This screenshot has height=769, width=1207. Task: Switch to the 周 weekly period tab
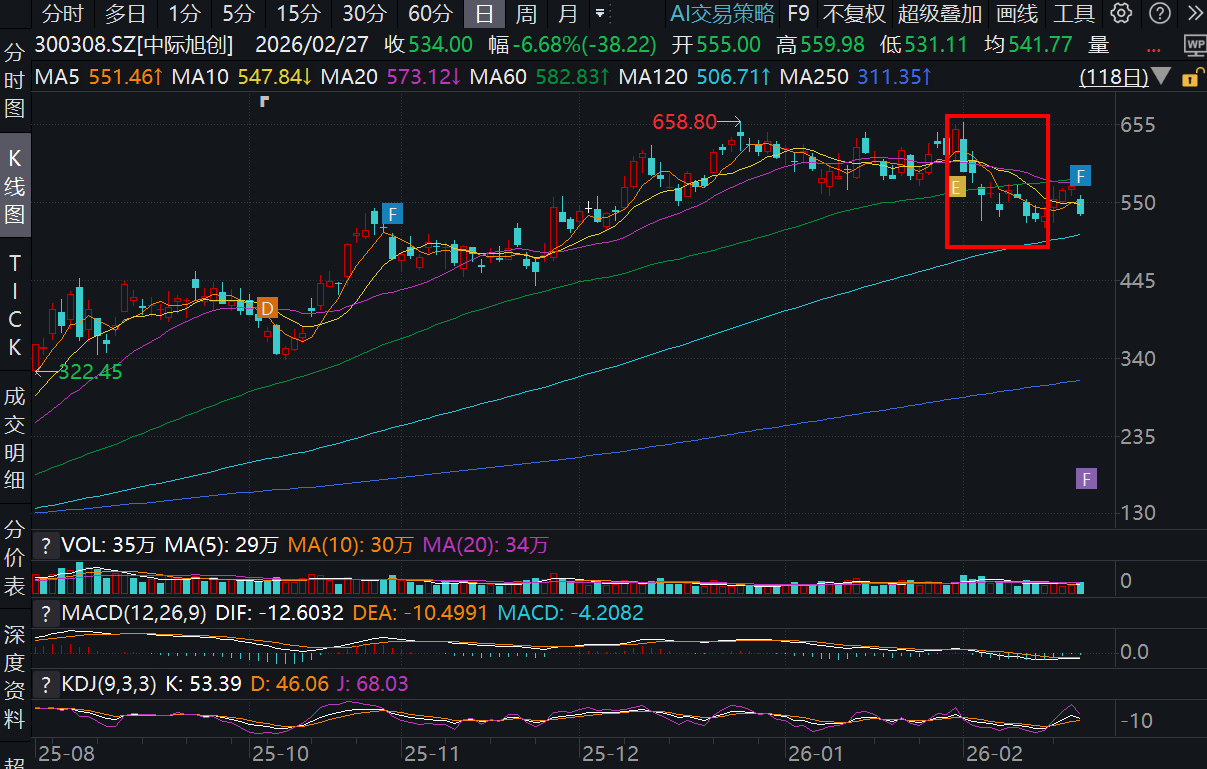pyautogui.click(x=525, y=13)
